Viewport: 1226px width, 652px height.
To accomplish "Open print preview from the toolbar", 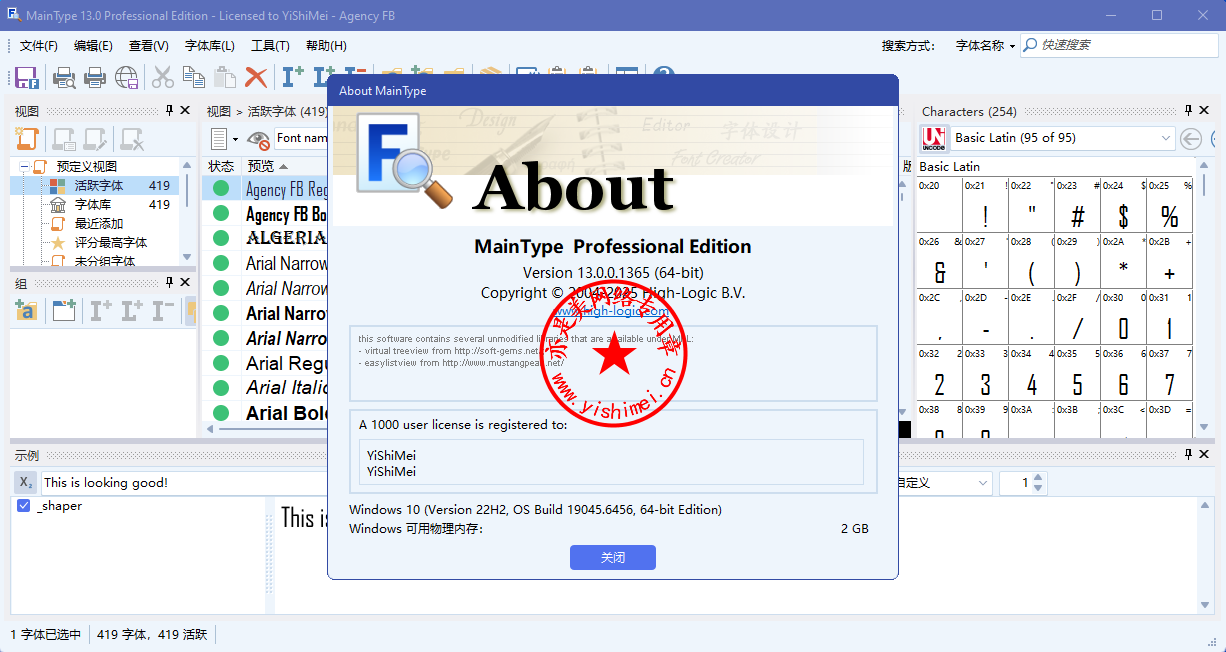I will pos(64,78).
